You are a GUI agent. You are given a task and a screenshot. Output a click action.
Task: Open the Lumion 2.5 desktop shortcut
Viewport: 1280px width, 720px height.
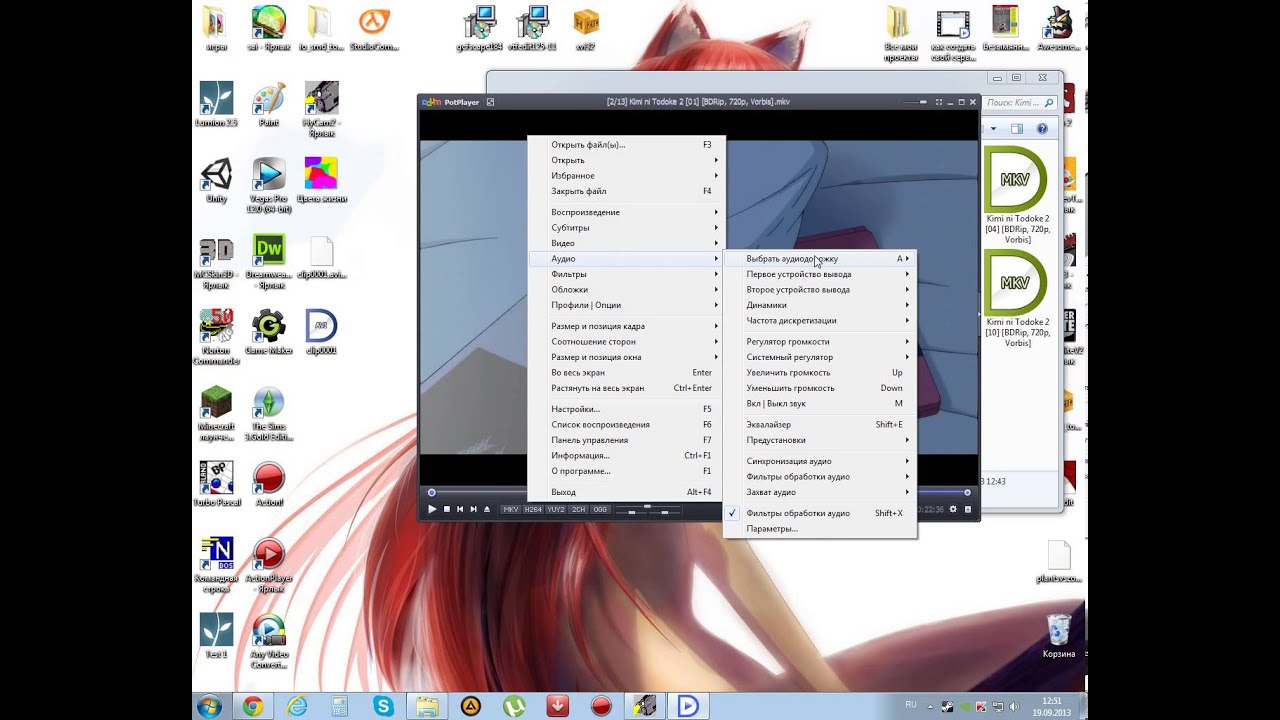(x=217, y=105)
